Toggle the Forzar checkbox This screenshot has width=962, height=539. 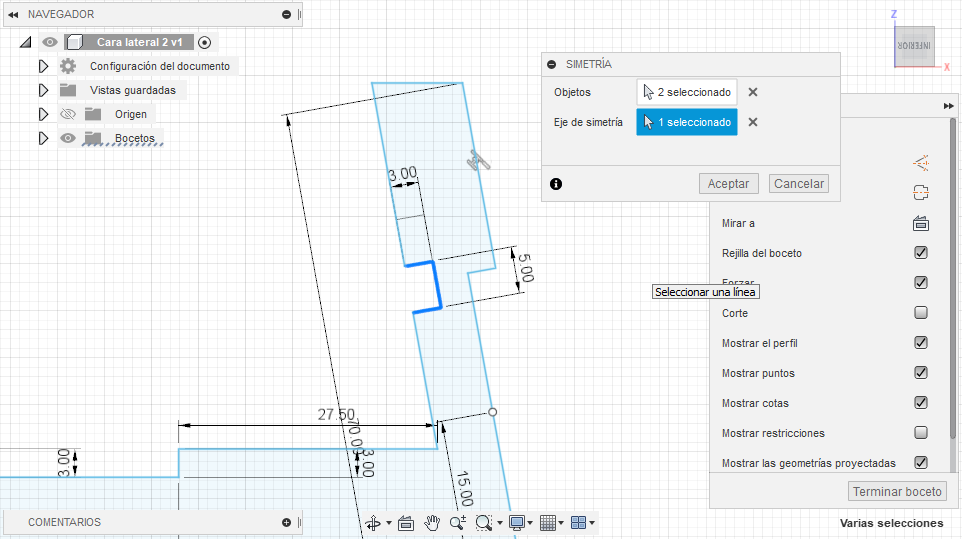[x=921, y=283]
